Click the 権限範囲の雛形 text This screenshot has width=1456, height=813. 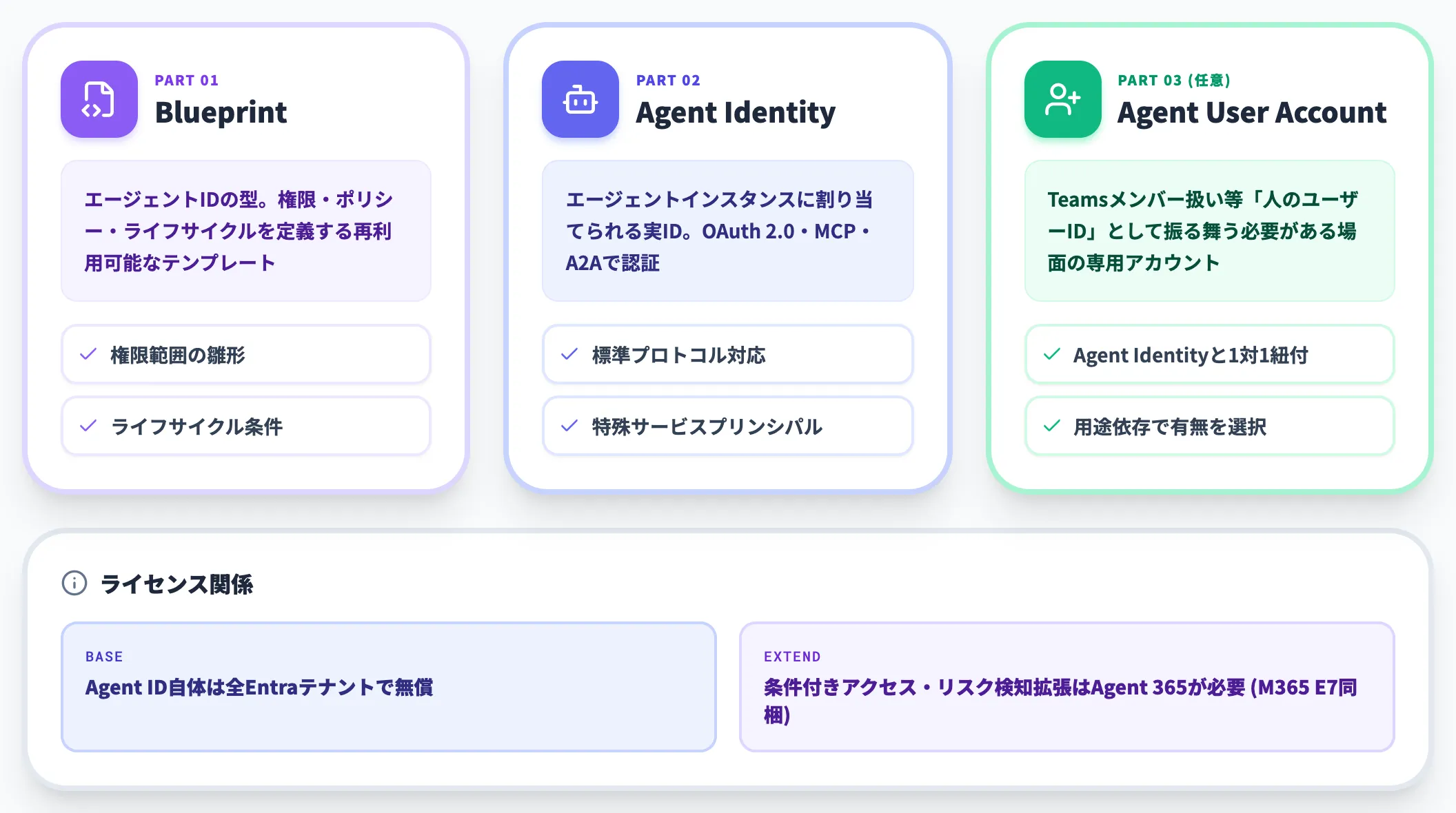178,355
